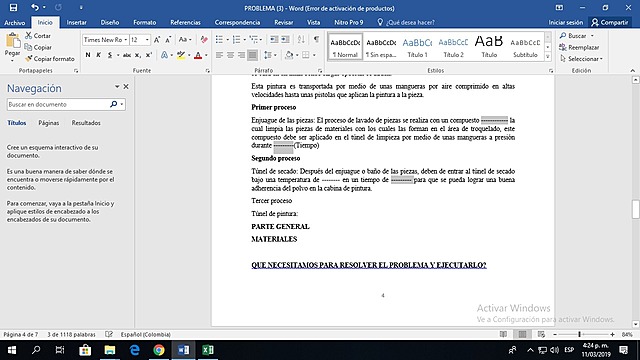The width and height of the screenshot is (640, 360).
Task: Open the Times New Roman font dropdown
Action: tap(125, 40)
